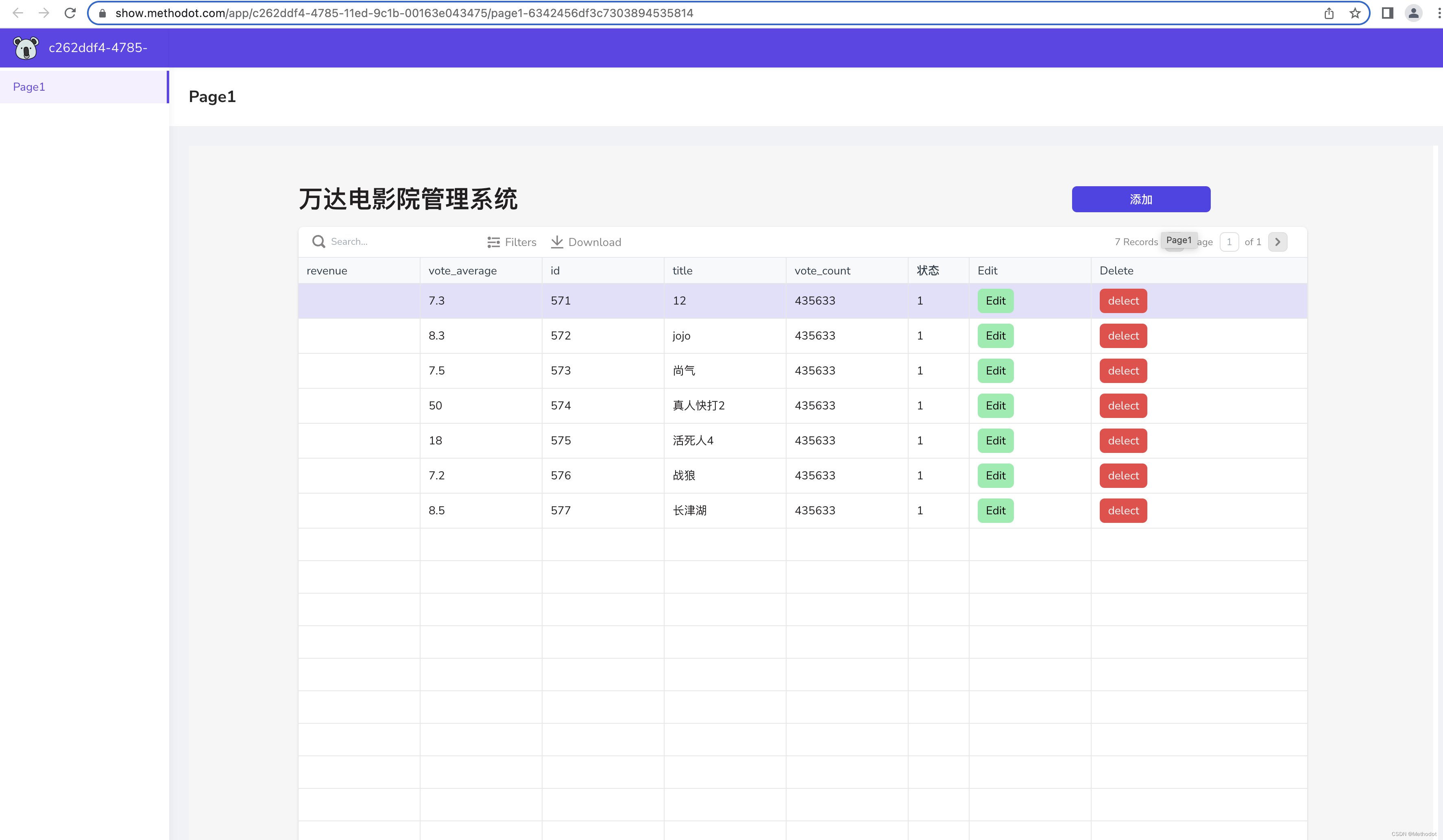This screenshot has height=840, width=1443.
Task: Edit the 长津湖 row
Action: pyautogui.click(x=995, y=510)
